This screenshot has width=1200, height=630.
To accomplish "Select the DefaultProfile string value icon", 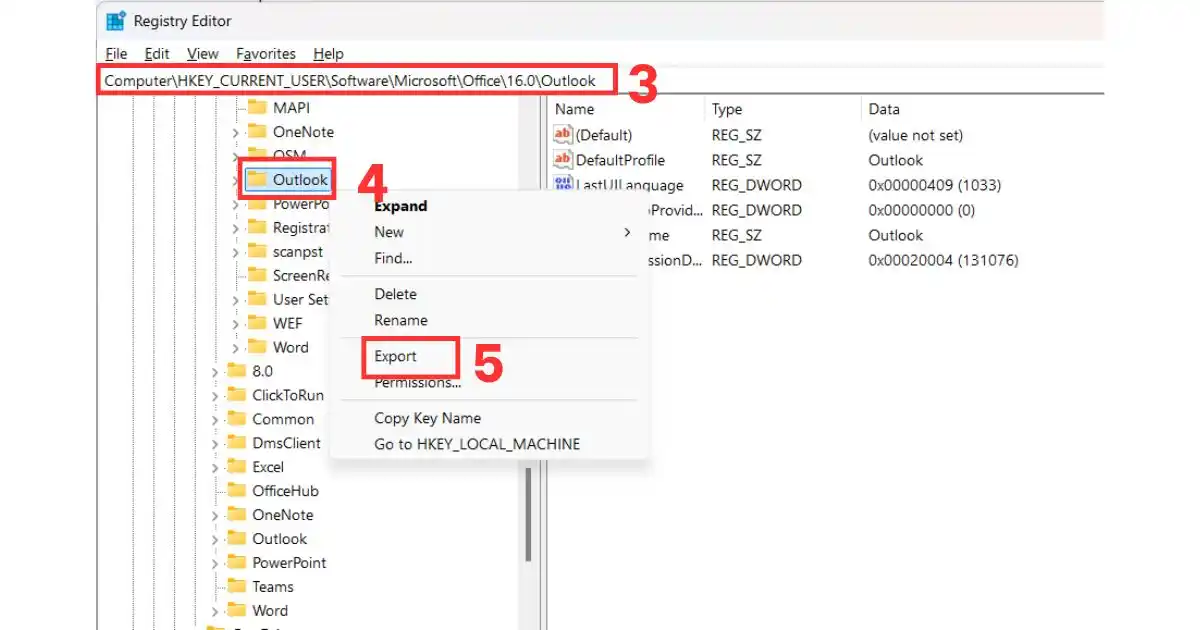I will [563, 160].
